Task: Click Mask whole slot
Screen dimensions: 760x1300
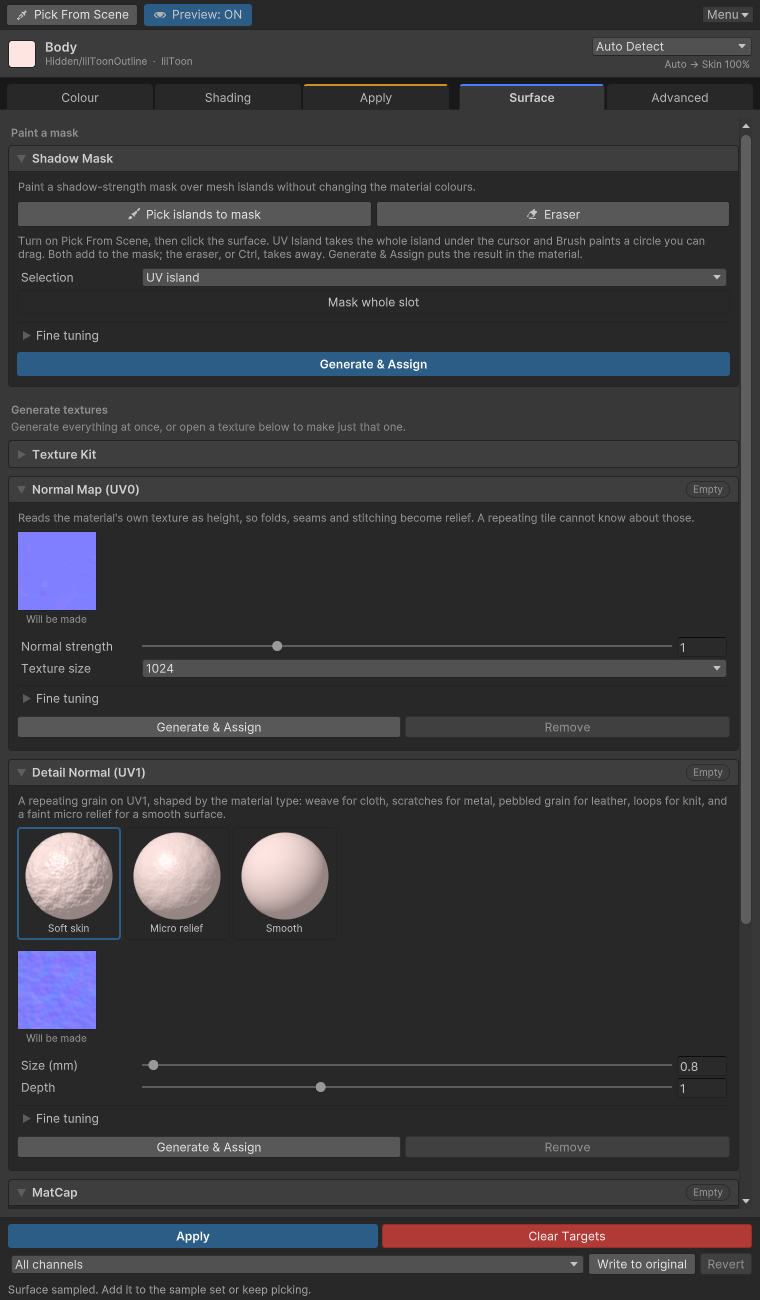Action: point(374,302)
